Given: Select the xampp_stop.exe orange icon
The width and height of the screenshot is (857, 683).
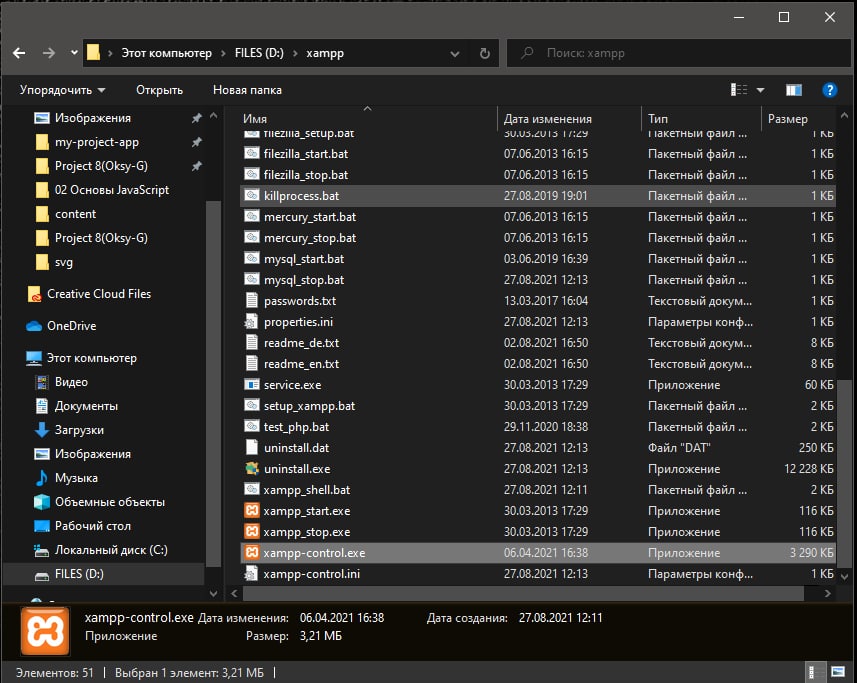Looking at the screenshot, I should (x=251, y=532).
